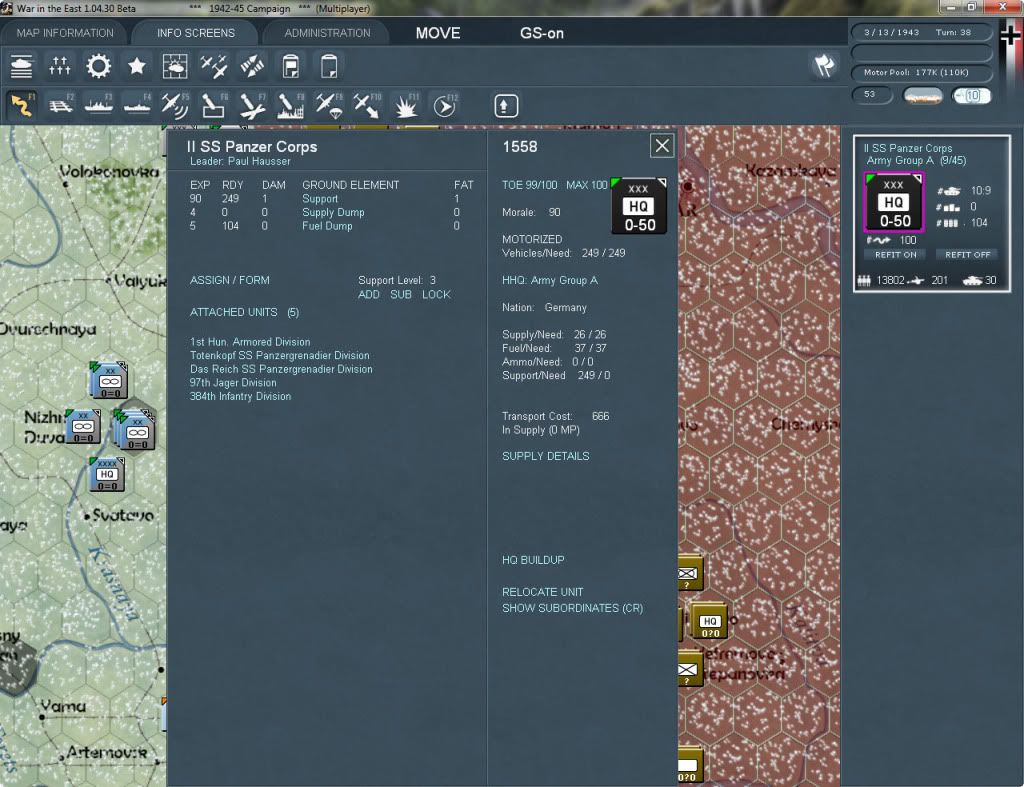This screenshot has height=787, width=1024.
Task: Click the Motor Pool 177K (110K) readout
Action: 921,72
